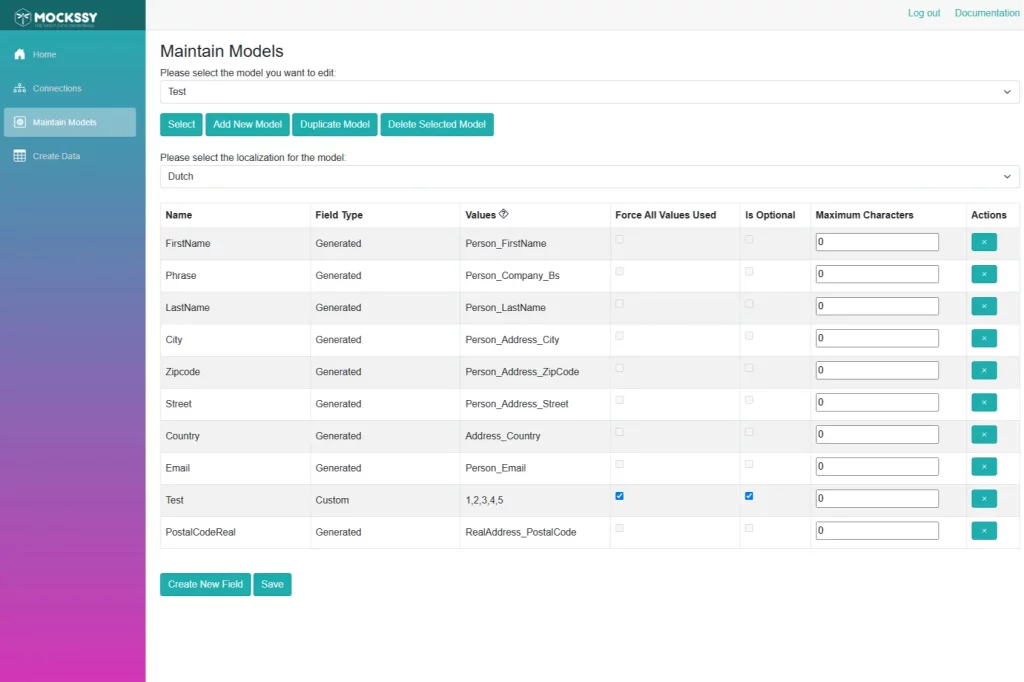This screenshot has height=682, width=1024.
Task: Click Maximum Characters input for FirstName
Action: pos(877,242)
